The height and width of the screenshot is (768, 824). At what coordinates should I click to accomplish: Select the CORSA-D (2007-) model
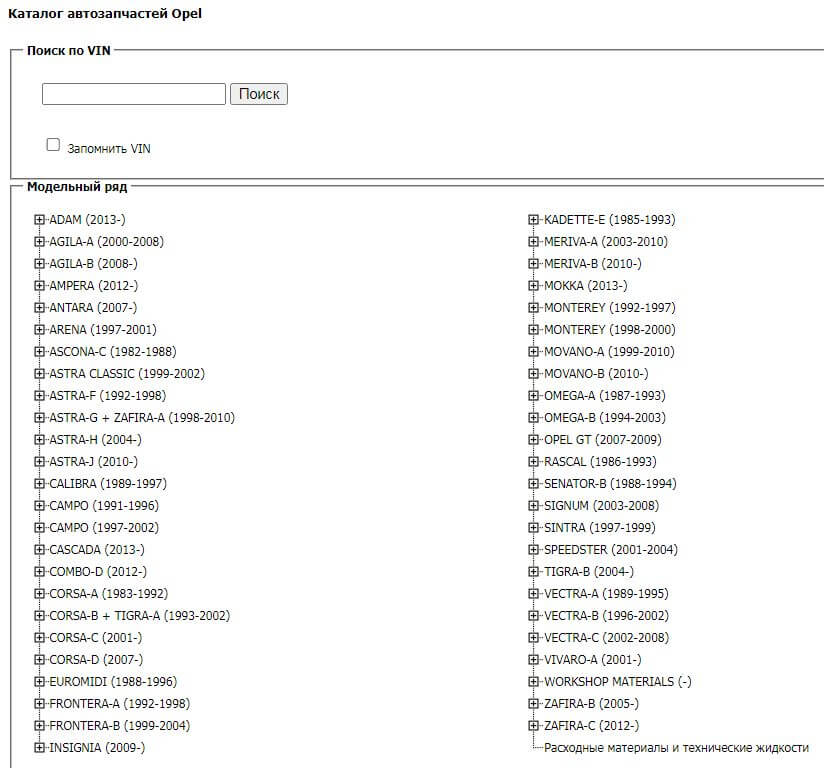pos(96,660)
